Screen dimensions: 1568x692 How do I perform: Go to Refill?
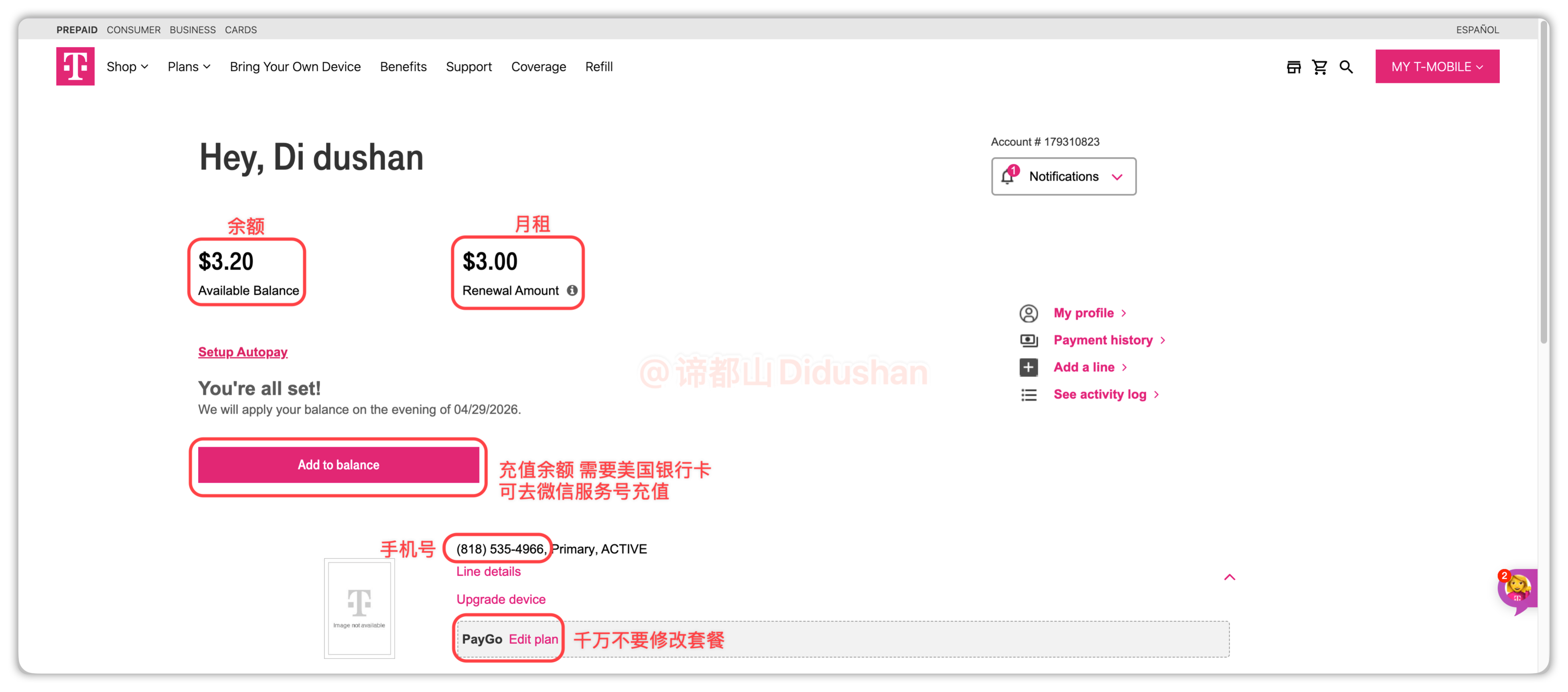coord(599,67)
